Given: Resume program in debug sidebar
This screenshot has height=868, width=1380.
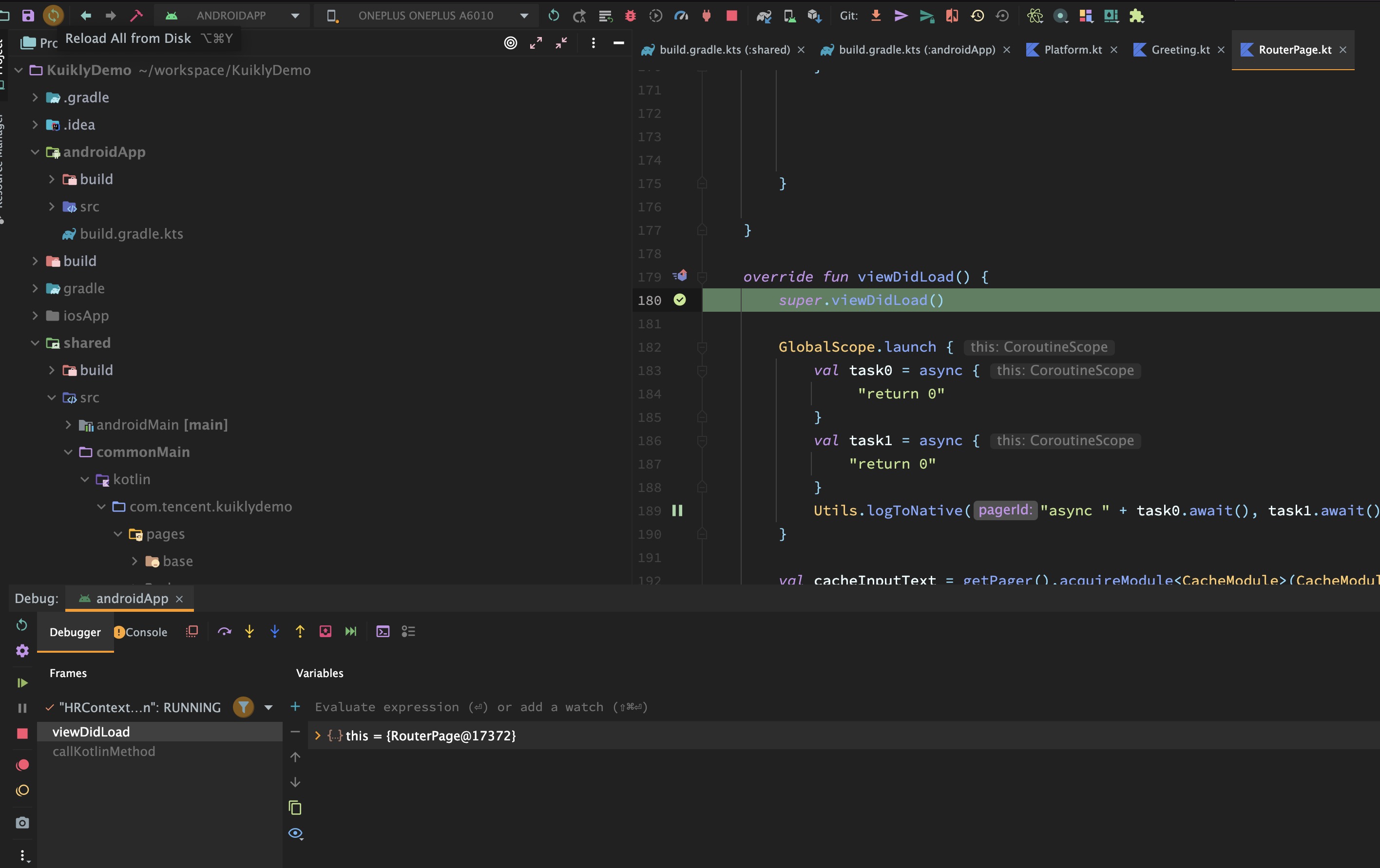Looking at the screenshot, I should tap(22, 682).
